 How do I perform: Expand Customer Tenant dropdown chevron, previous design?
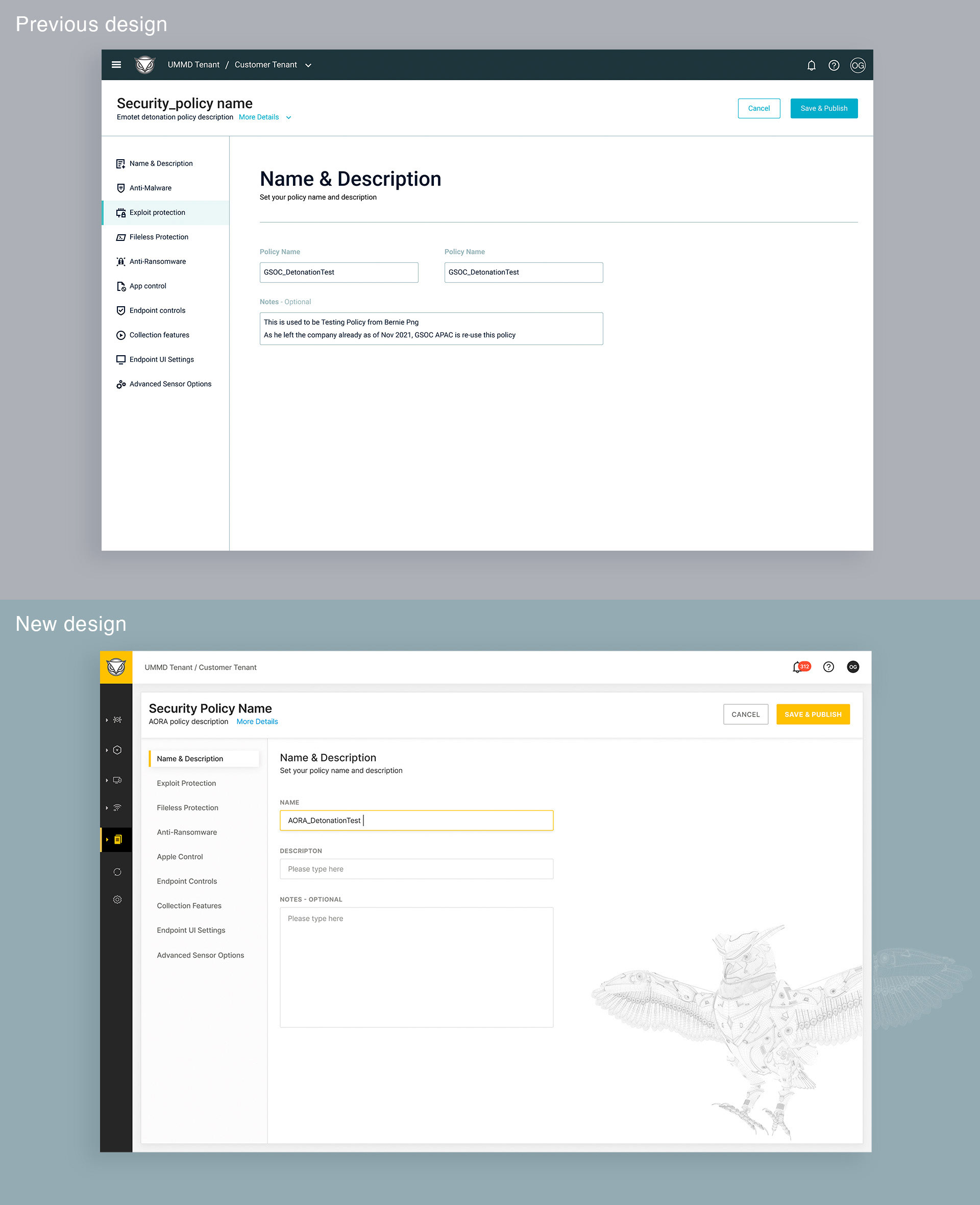[x=308, y=65]
